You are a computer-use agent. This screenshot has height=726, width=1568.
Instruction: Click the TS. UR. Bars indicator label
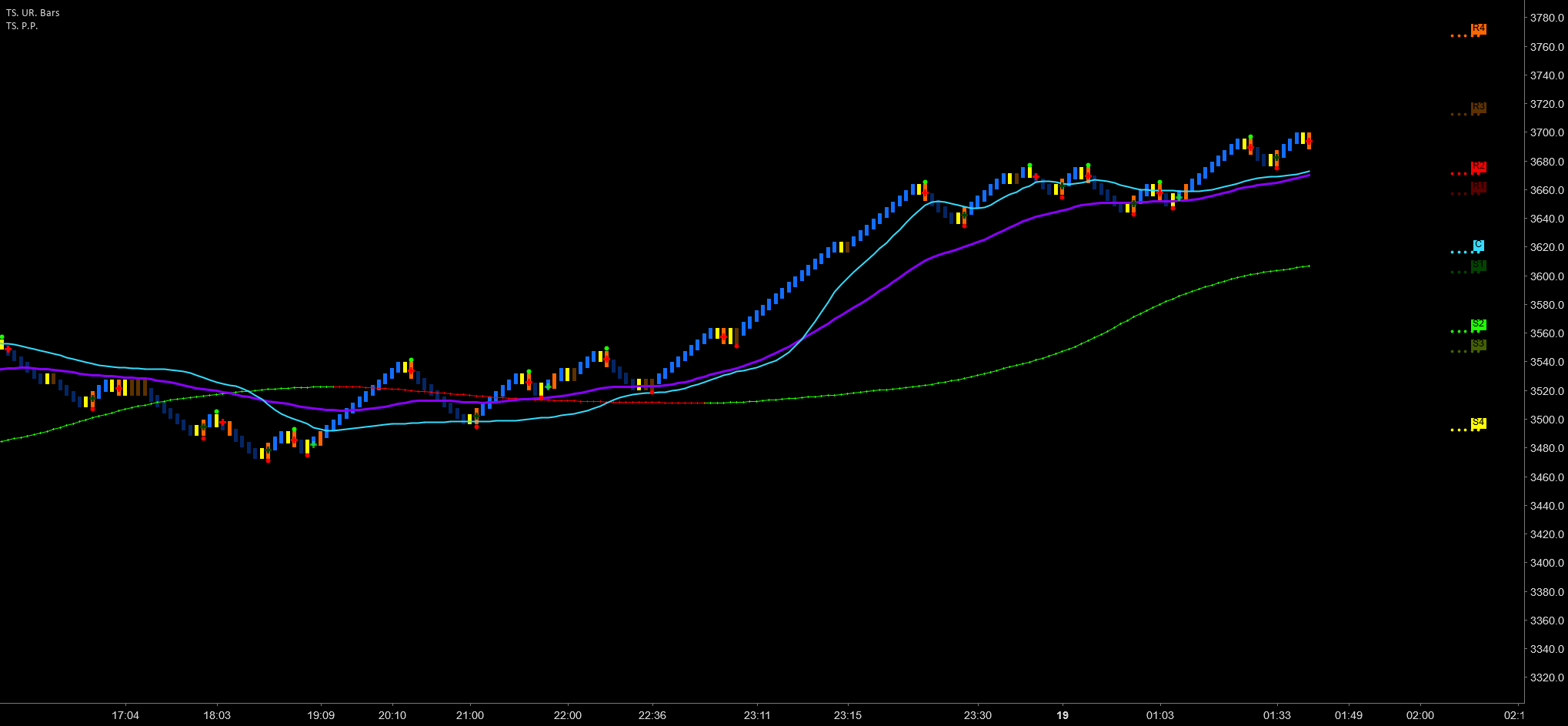tap(33, 13)
